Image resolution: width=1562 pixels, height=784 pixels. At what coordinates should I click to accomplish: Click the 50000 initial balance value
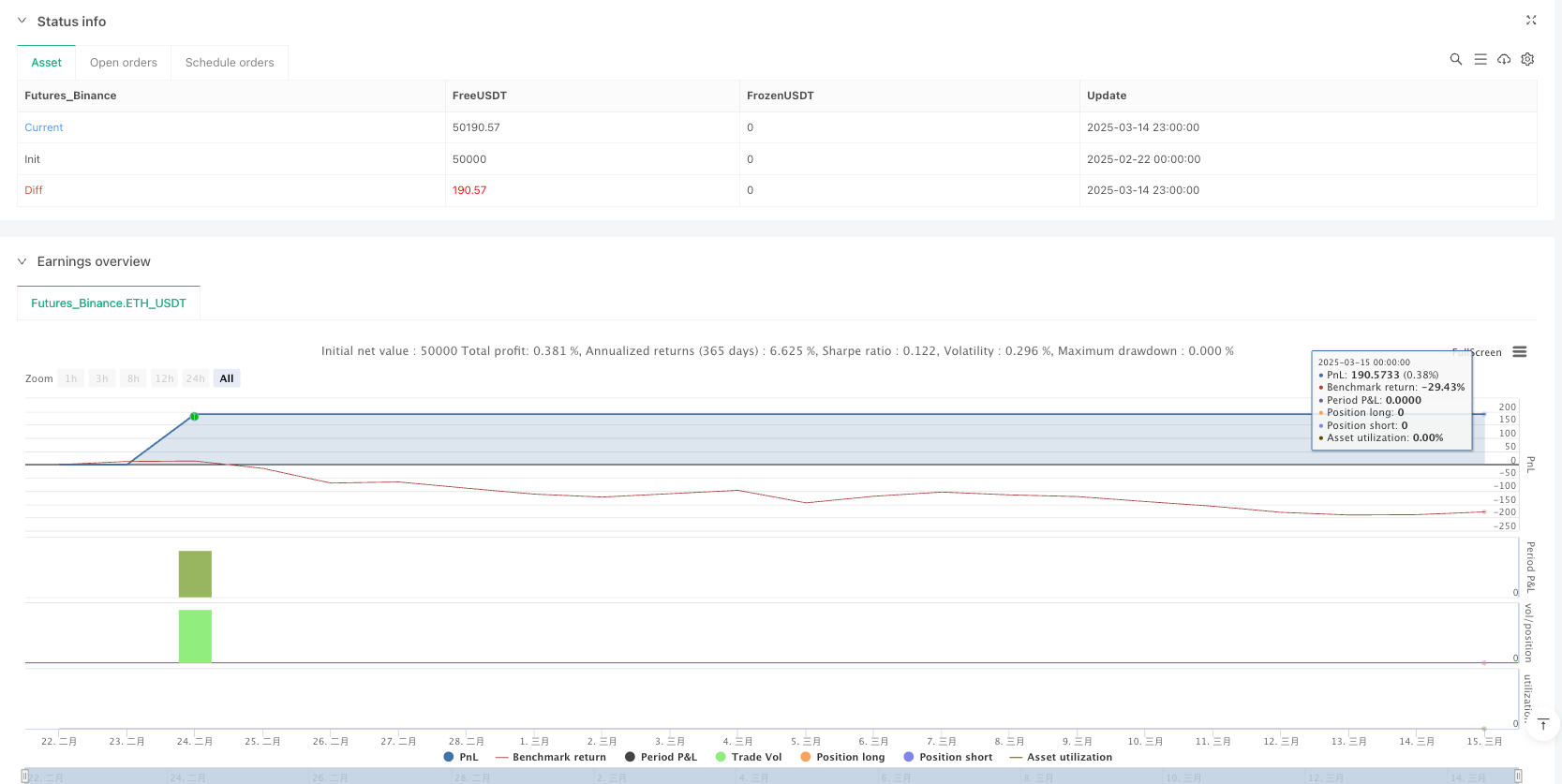469,159
